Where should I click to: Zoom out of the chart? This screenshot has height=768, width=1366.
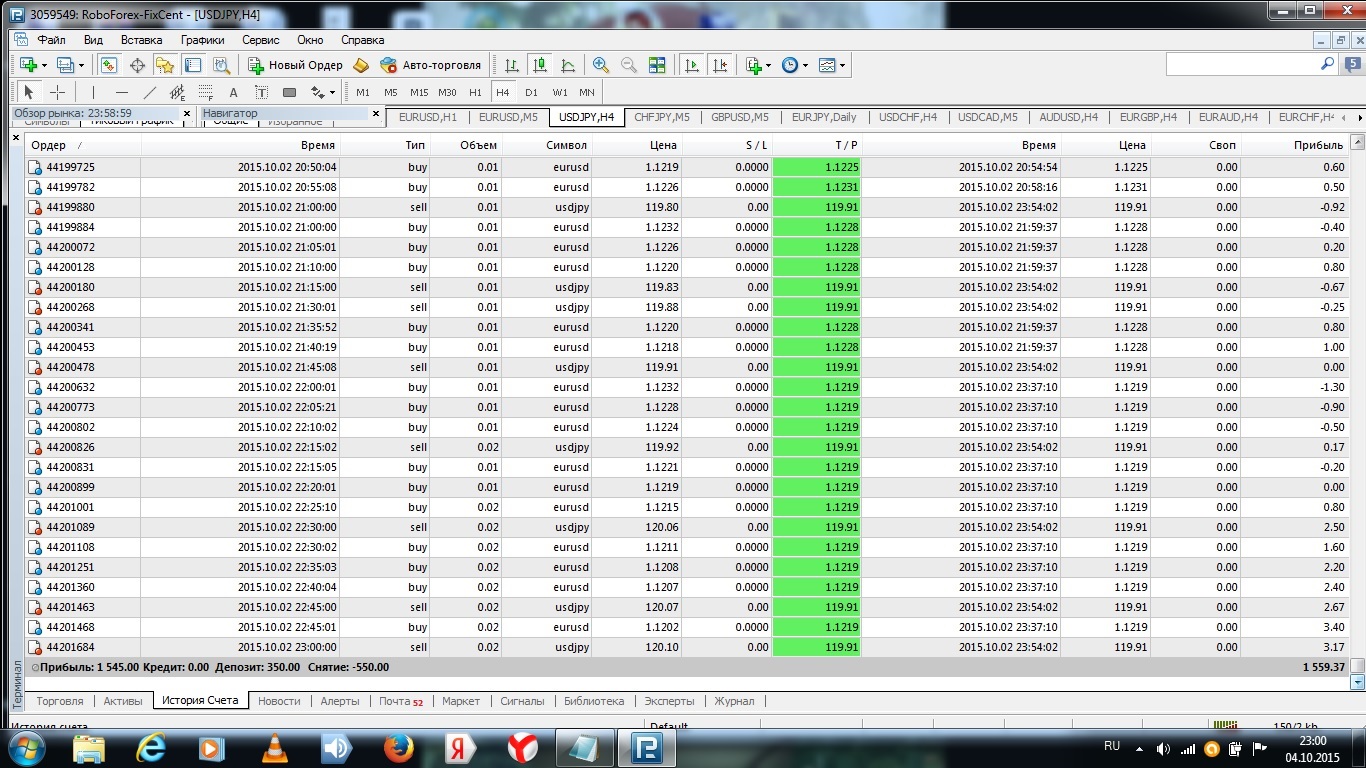click(x=629, y=65)
